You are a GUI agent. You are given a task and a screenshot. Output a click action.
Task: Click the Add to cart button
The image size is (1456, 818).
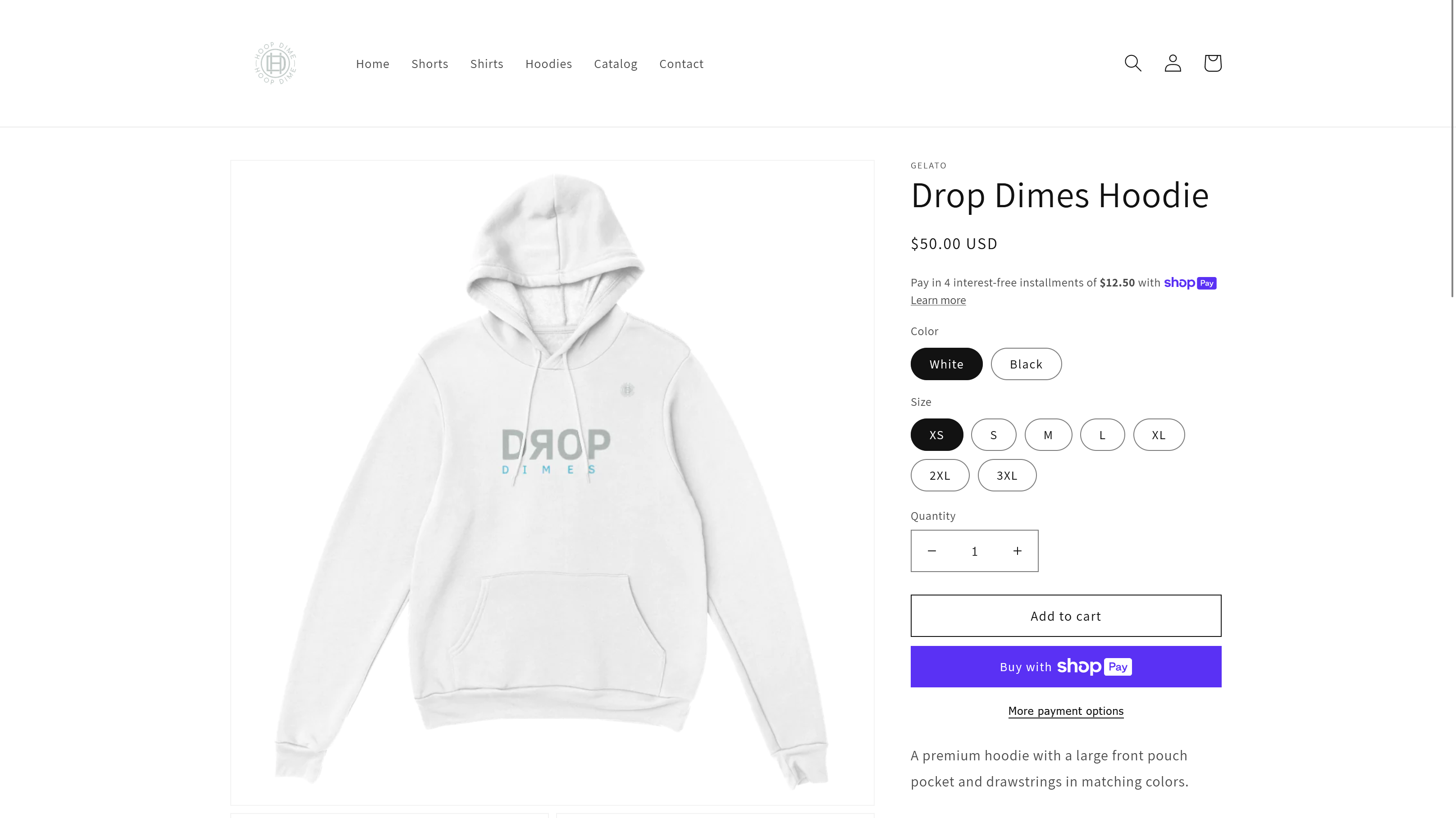tap(1065, 616)
